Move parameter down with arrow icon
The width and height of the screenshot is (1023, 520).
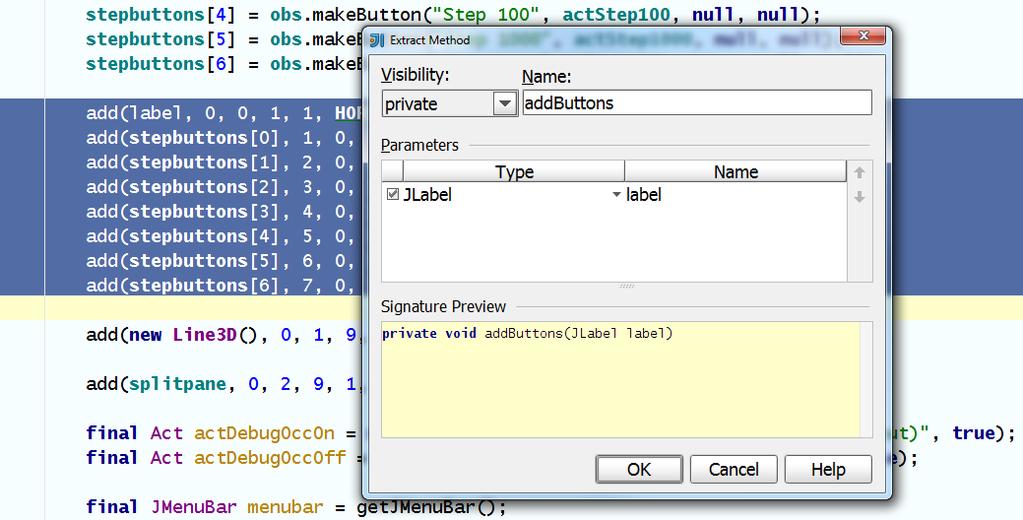point(859,196)
